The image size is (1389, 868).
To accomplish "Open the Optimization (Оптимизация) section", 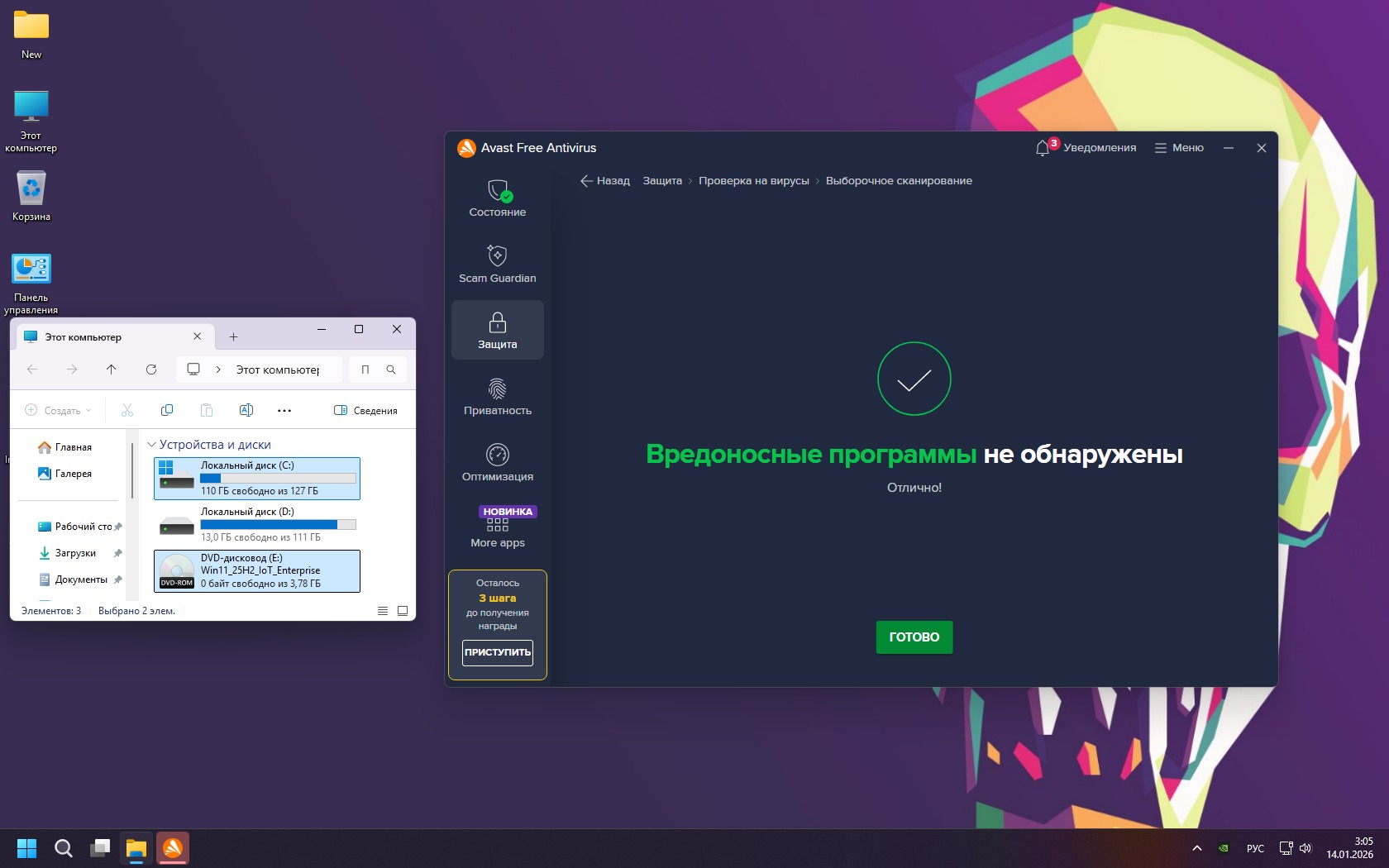I will point(497,462).
